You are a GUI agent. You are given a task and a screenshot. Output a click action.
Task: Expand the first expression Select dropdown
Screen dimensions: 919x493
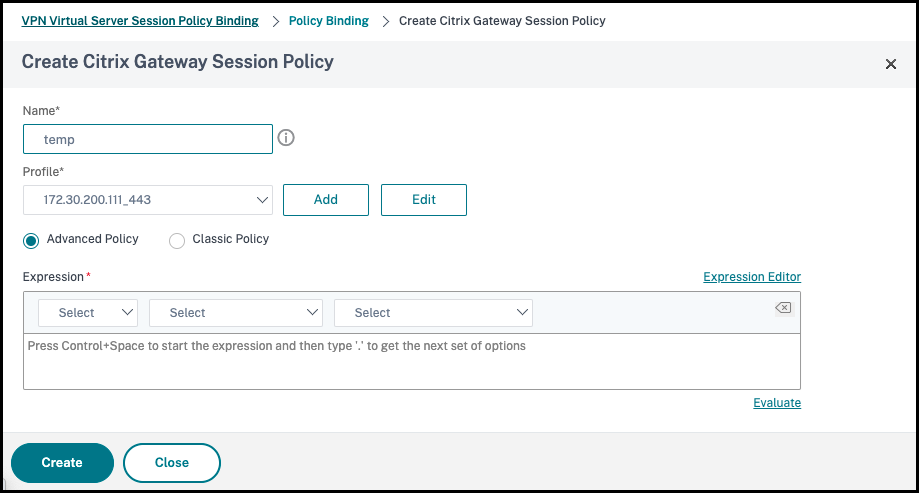(88, 313)
